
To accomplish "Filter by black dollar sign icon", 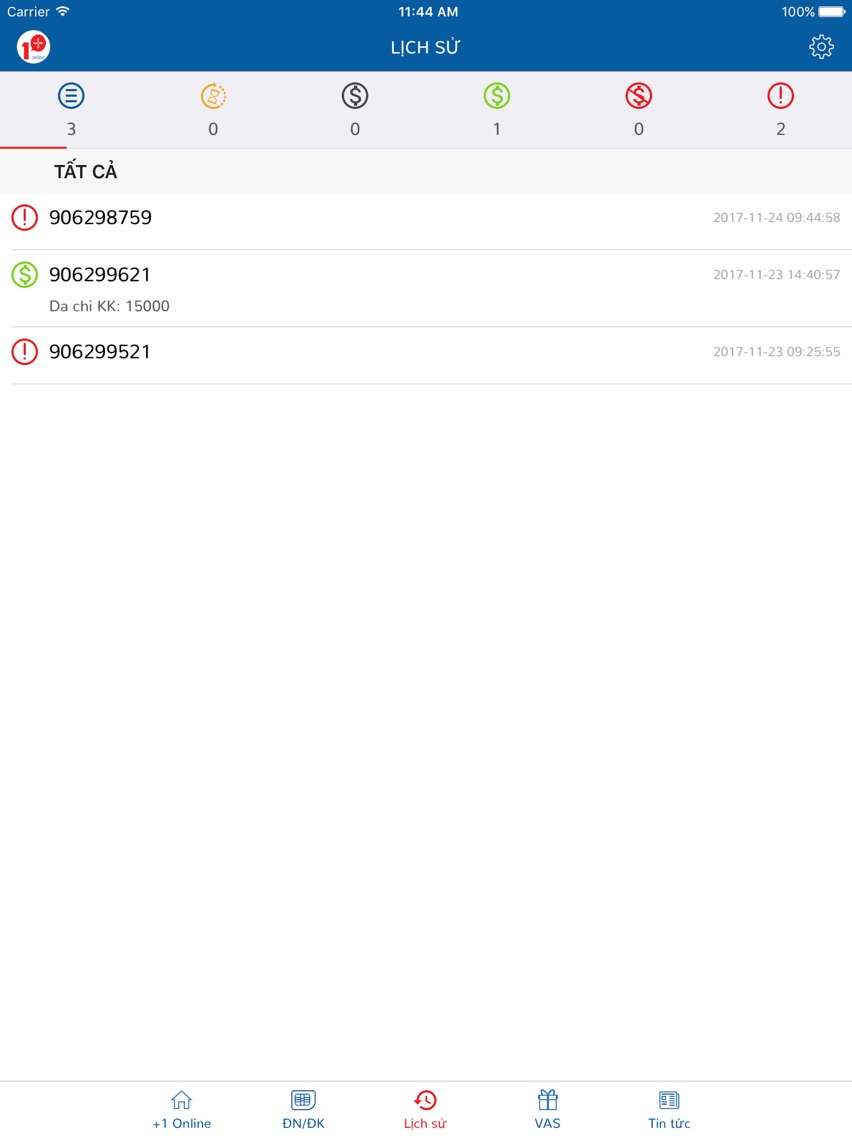I will coord(355,96).
